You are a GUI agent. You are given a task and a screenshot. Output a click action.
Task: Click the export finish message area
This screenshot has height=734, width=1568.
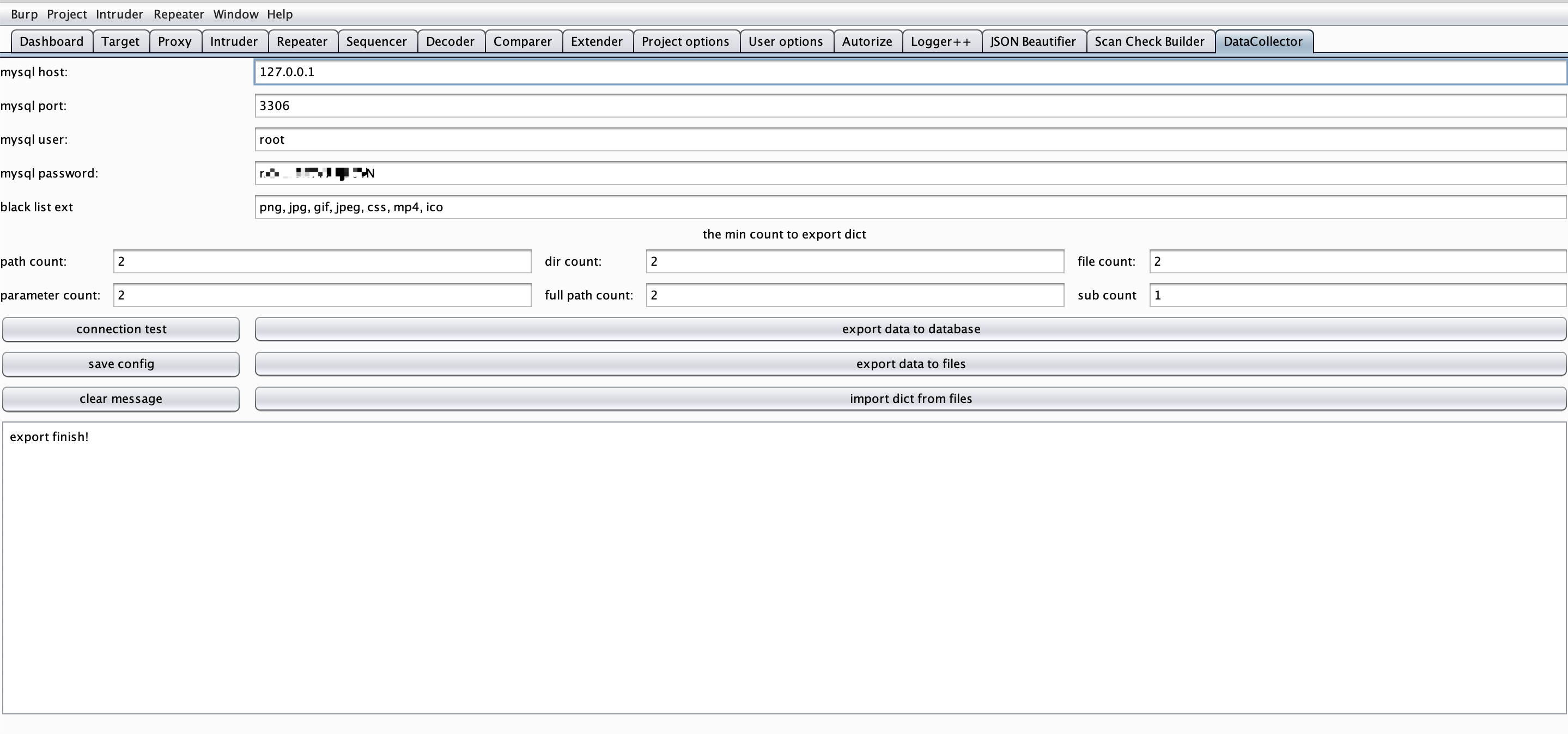(783, 567)
